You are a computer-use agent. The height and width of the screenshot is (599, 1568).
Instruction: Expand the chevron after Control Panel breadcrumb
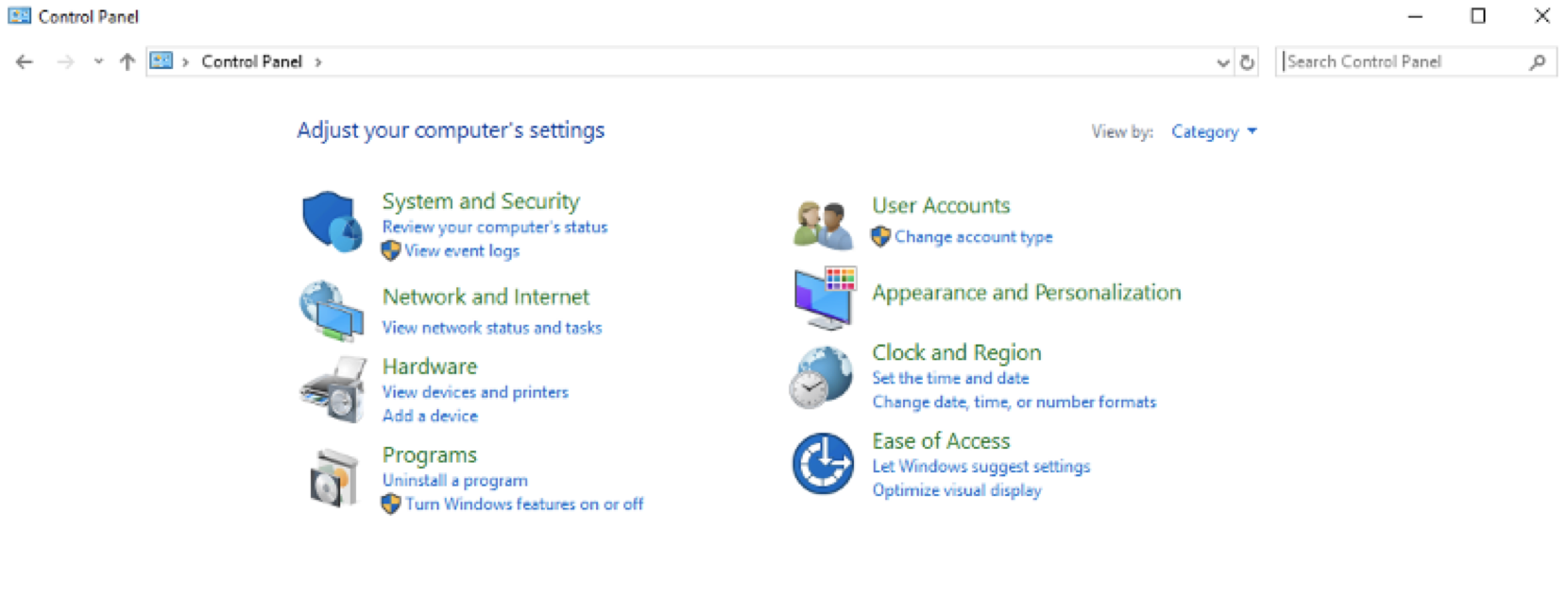point(318,62)
